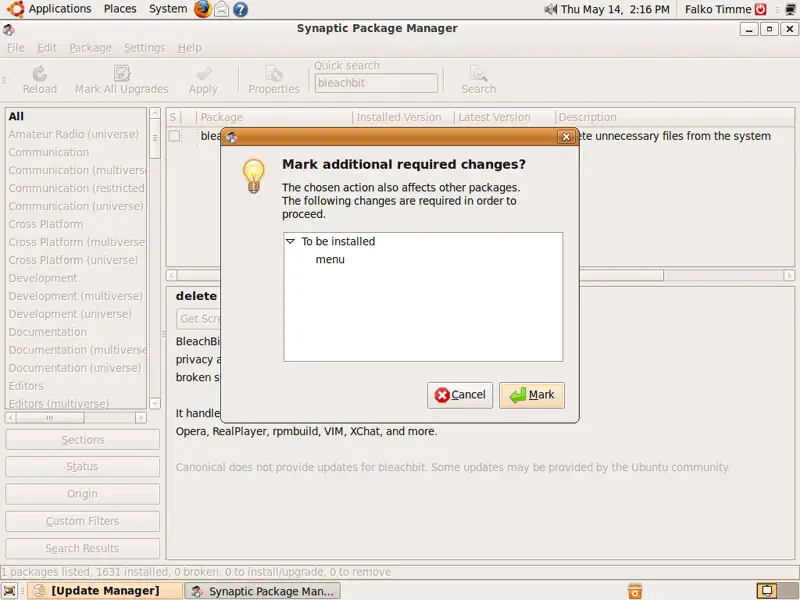Viewport: 800px width, 600px height.
Task: Select Amateur Radio (universe) category
Action: [73, 134]
